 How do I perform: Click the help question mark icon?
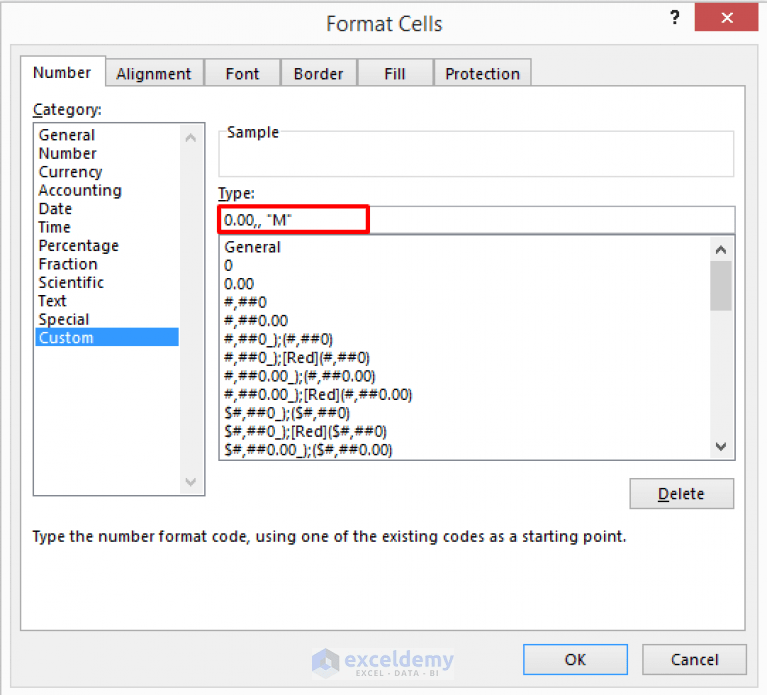[675, 18]
